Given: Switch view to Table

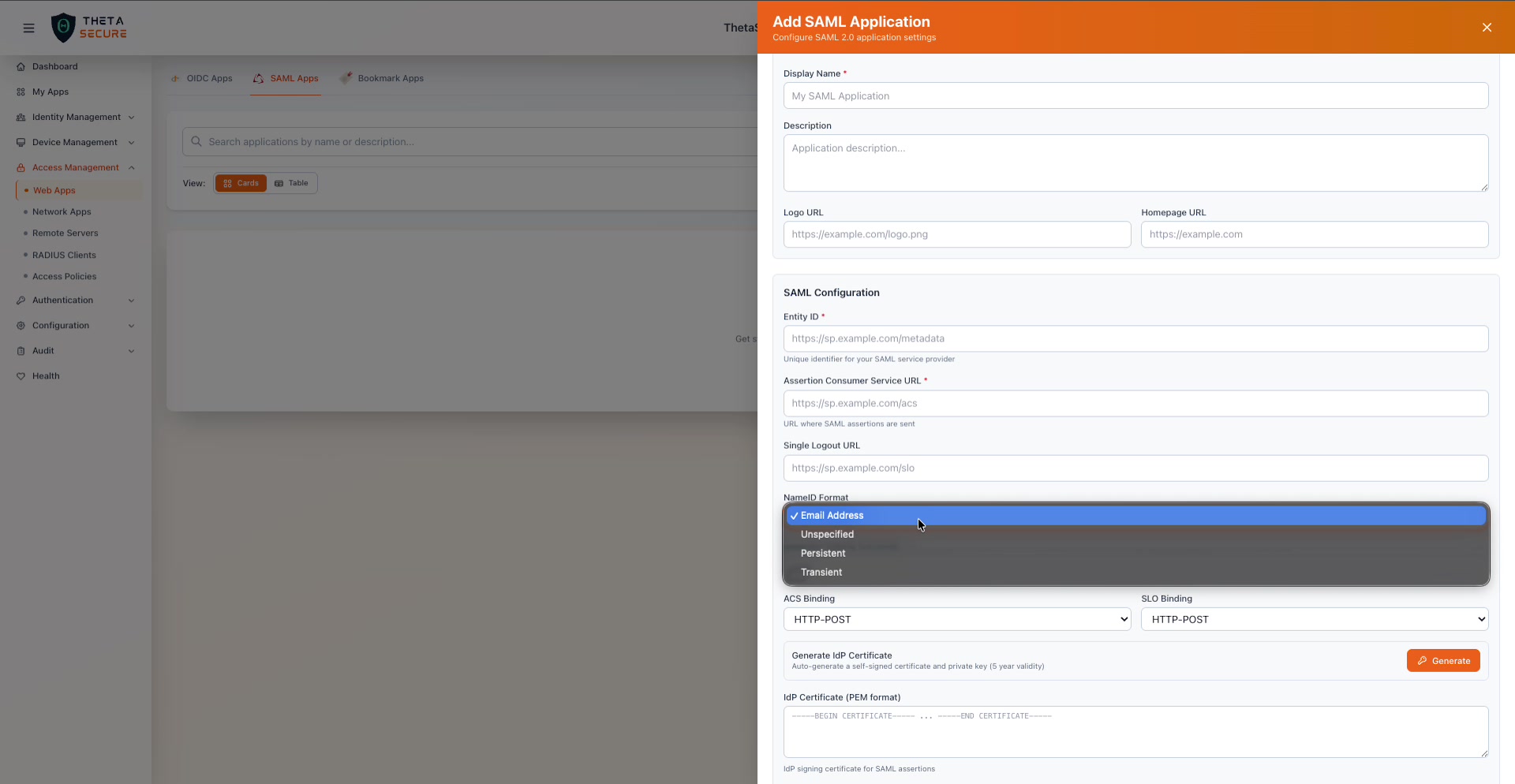Looking at the screenshot, I should click(291, 183).
